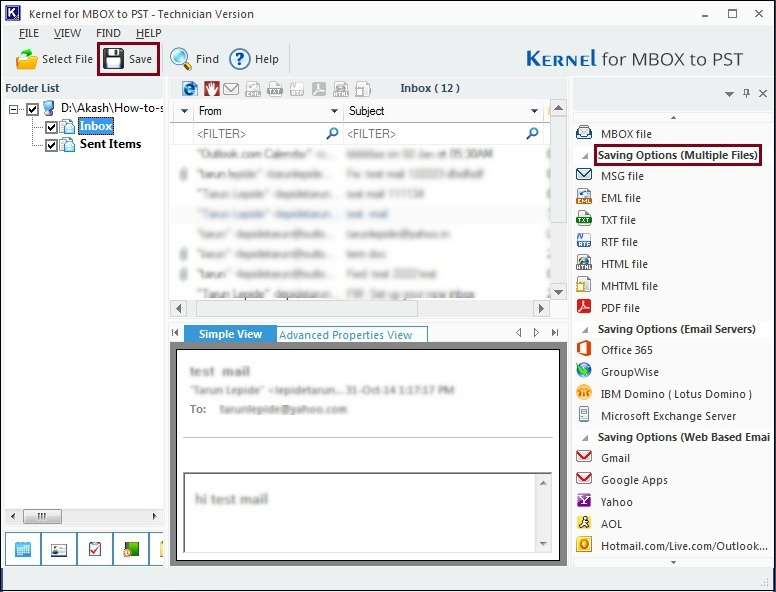Click the envelope MSG icon above the mail list
Screen dimensions: 776x592
[231, 89]
